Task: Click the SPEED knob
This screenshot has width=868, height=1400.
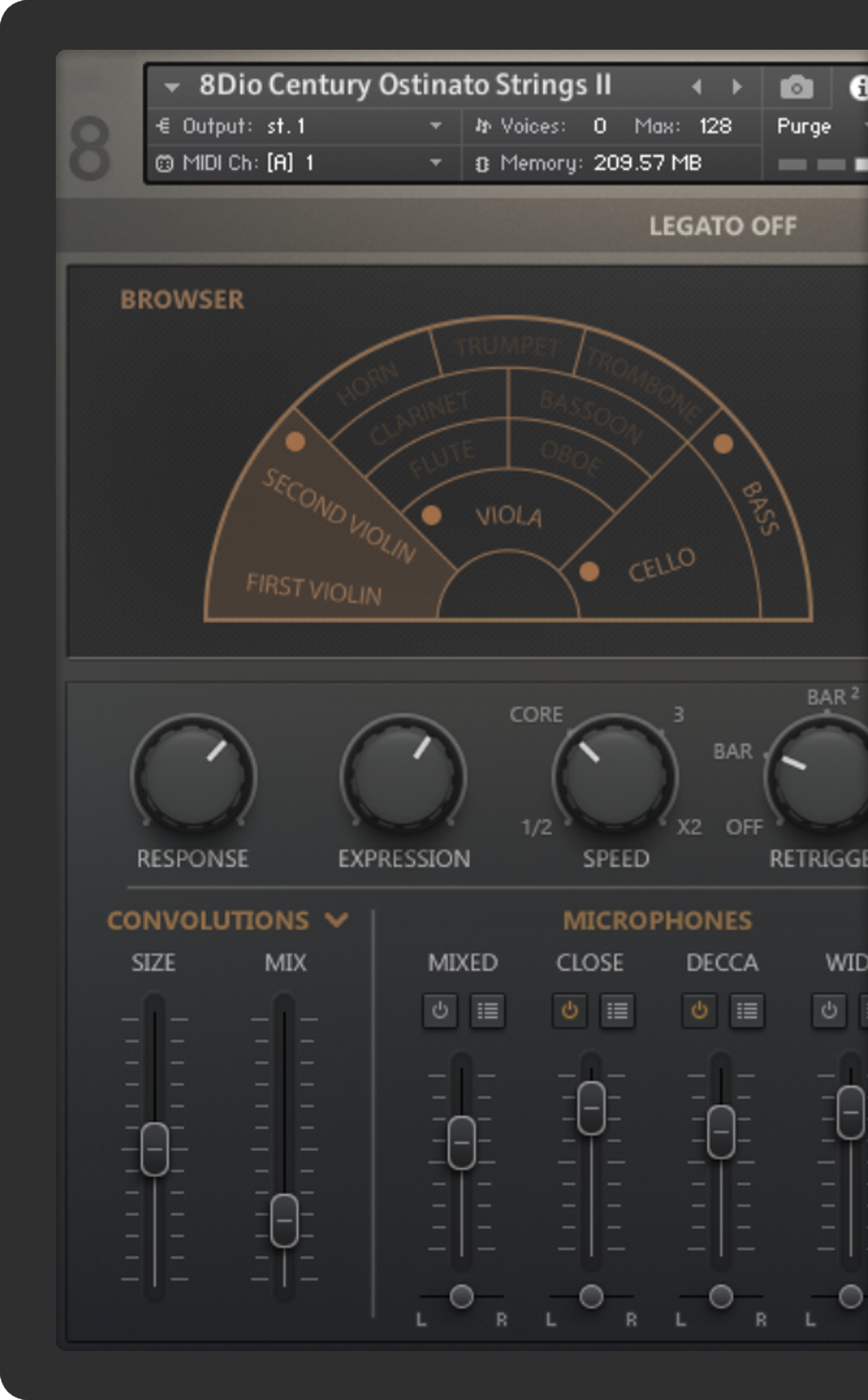Action: pos(615,775)
